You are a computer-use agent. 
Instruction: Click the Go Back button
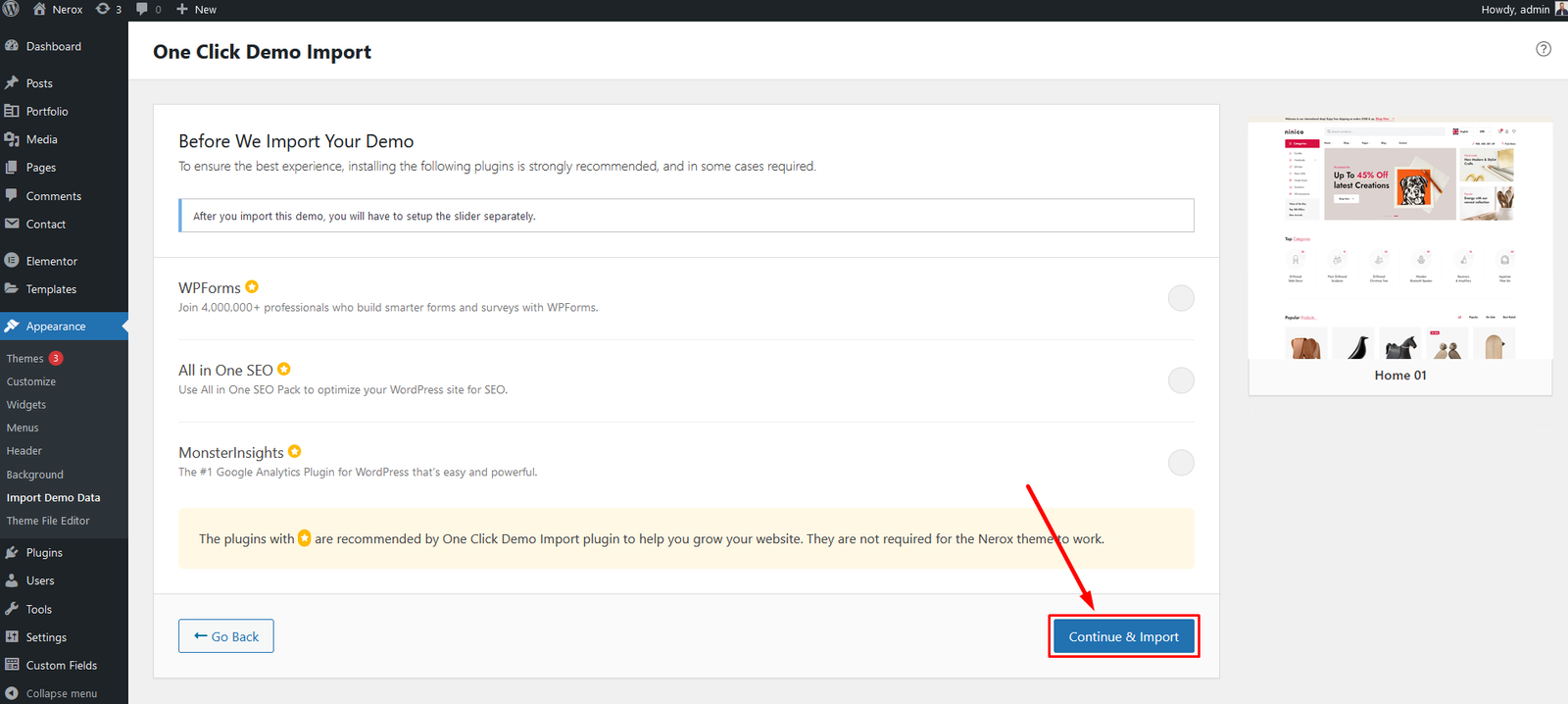(x=226, y=636)
